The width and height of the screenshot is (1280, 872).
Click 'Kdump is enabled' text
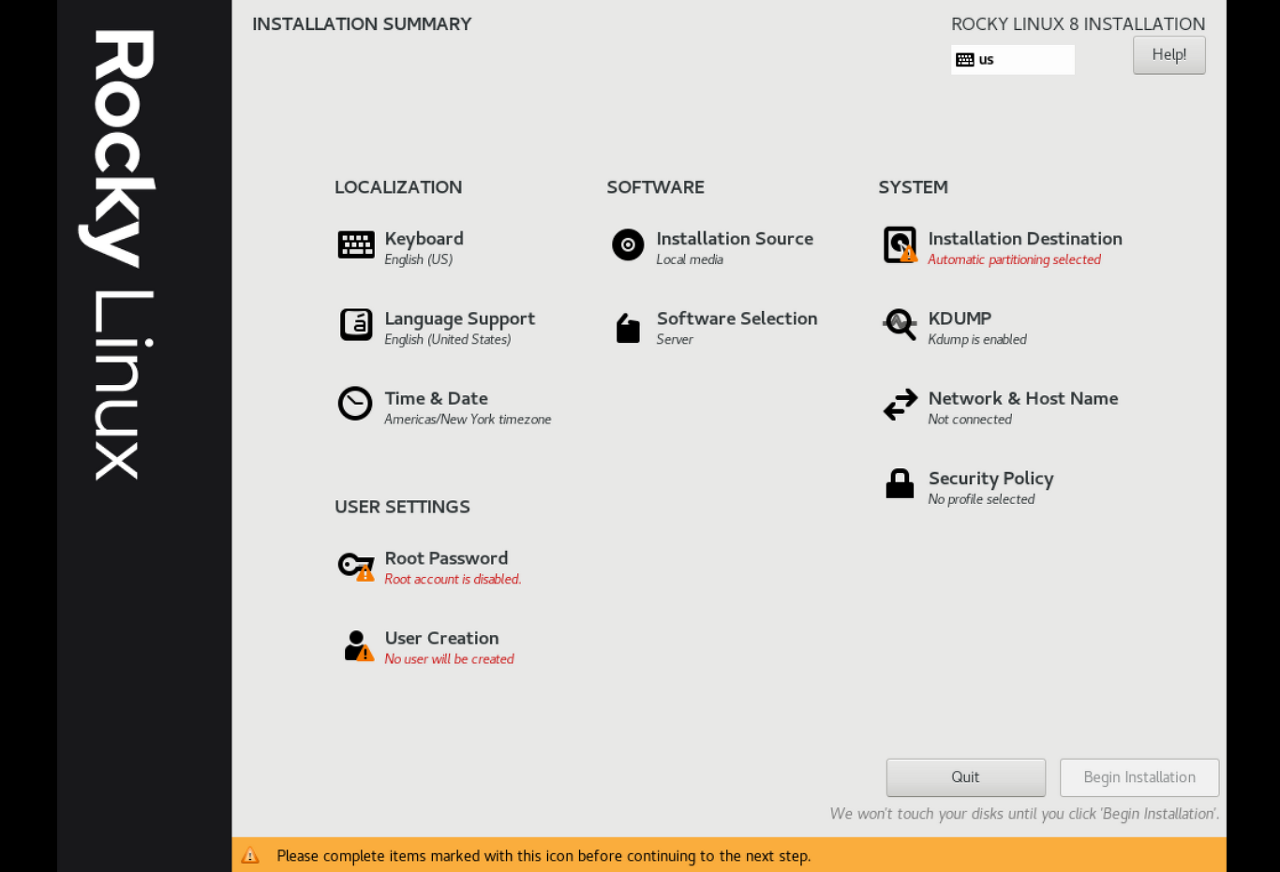[977, 339]
